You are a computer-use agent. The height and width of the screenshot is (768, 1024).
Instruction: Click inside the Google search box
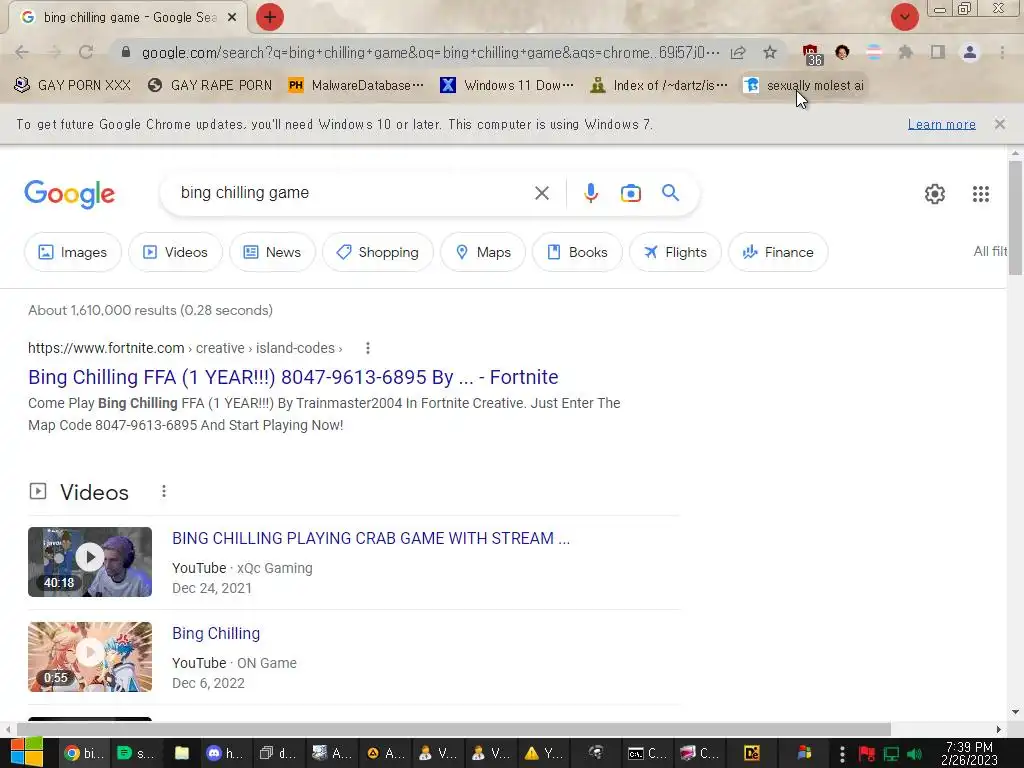click(353, 193)
